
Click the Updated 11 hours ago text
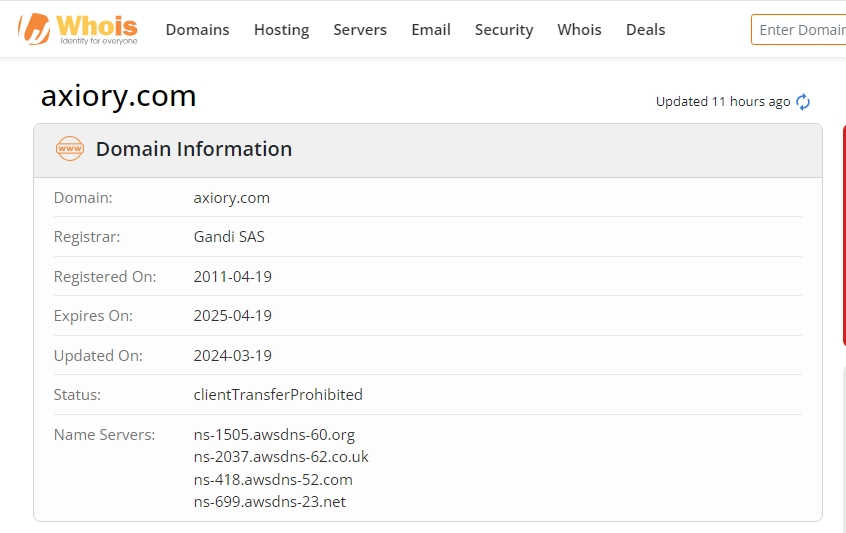723,102
